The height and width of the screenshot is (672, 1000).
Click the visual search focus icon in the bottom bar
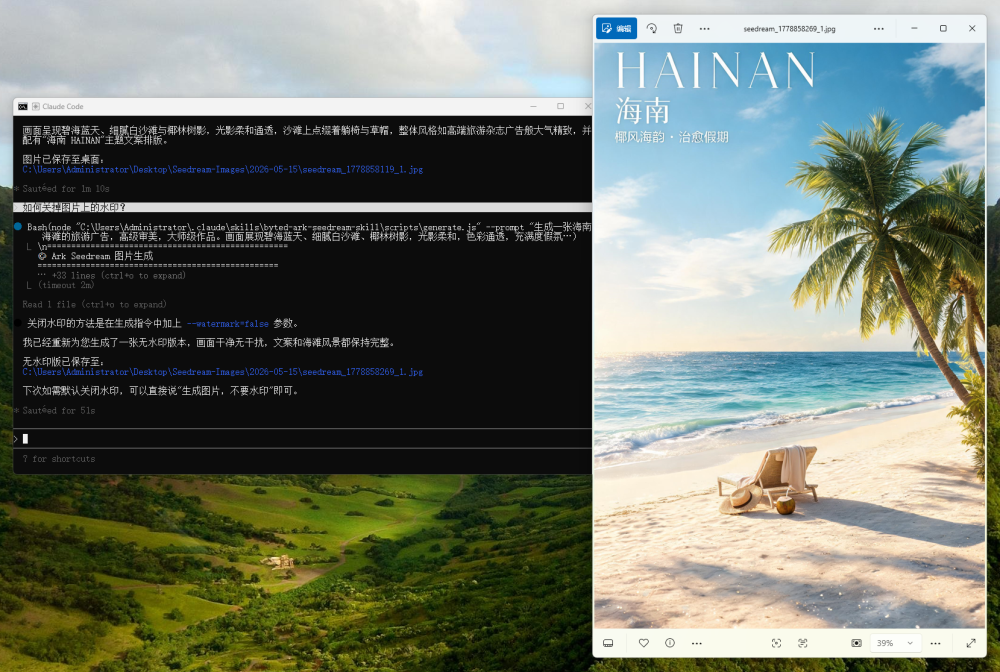click(776, 643)
